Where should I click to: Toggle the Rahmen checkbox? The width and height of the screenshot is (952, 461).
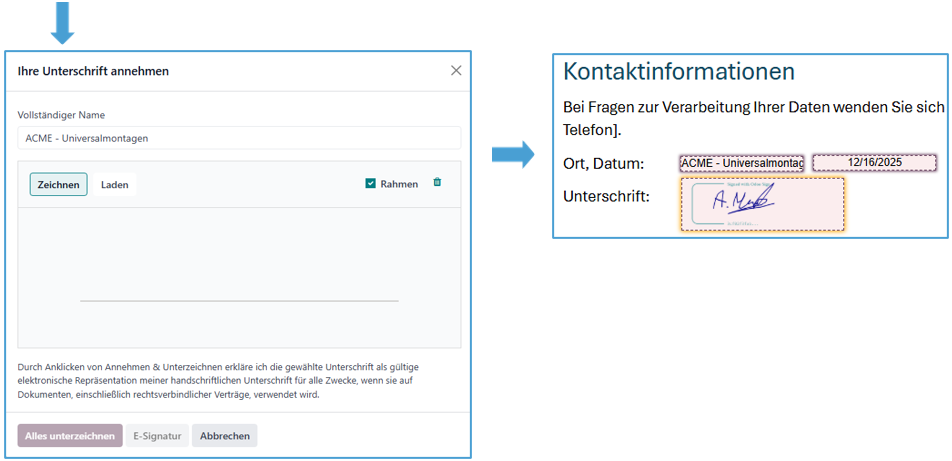pos(371,184)
